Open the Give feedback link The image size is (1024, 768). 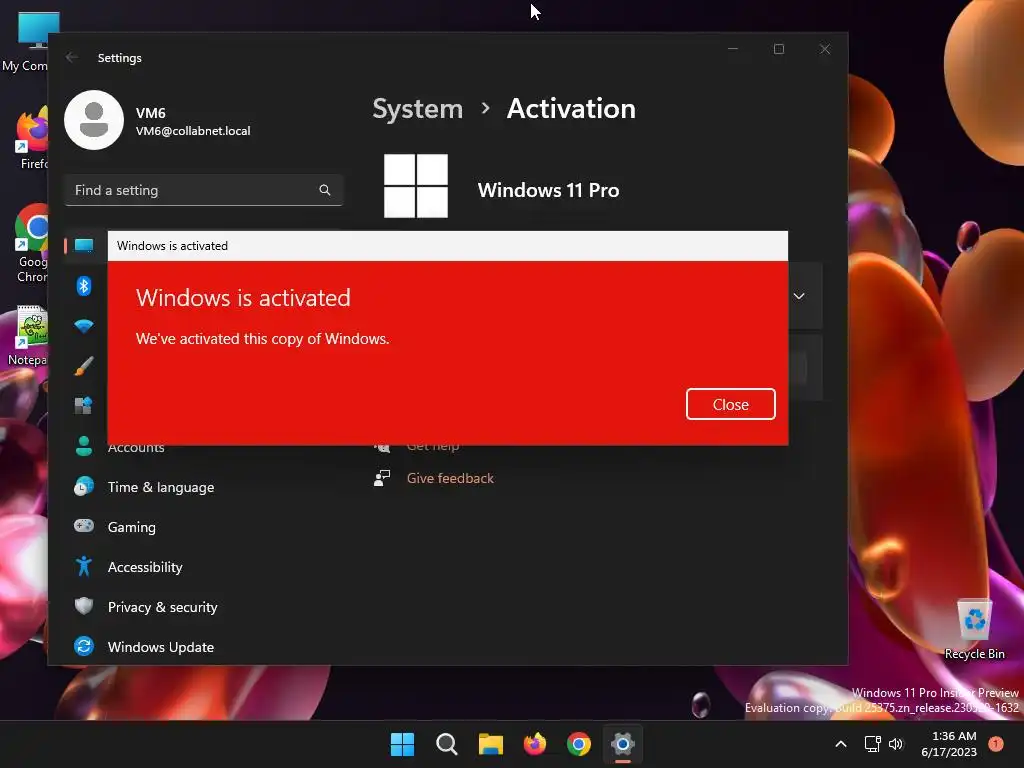click(x=450, y=478)
